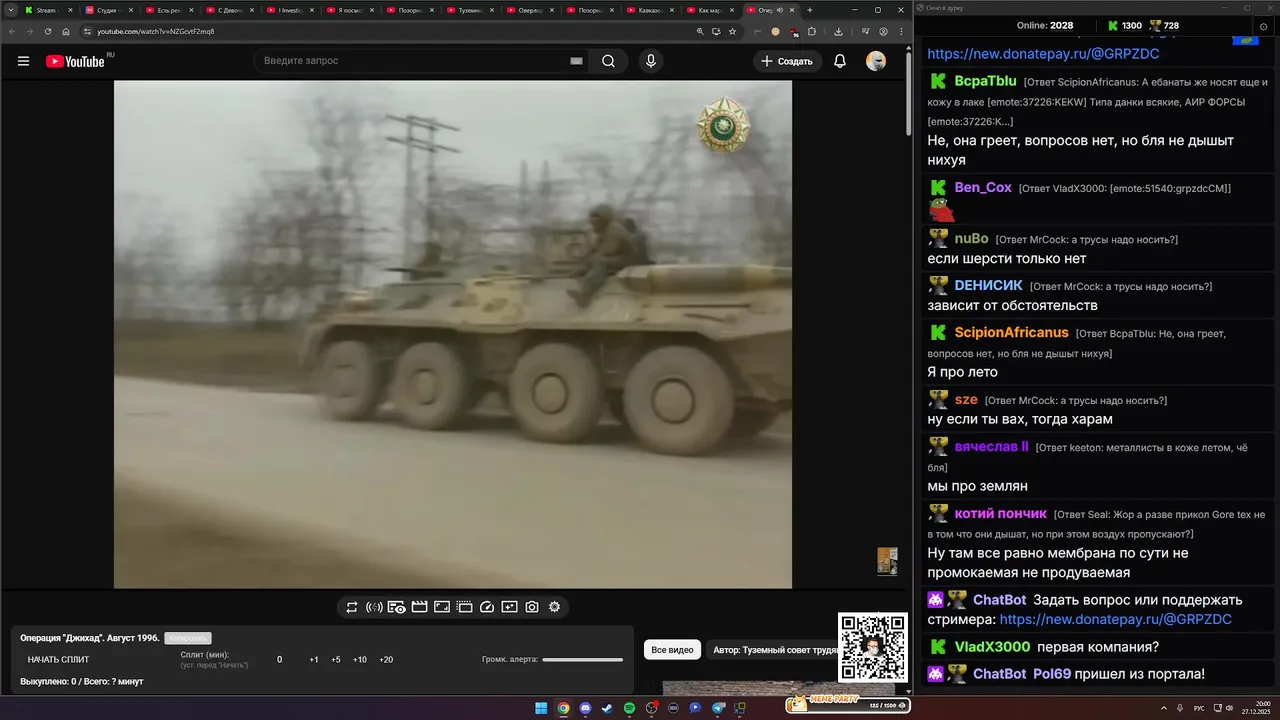Click the Создать create button

[x=787, y=61]
